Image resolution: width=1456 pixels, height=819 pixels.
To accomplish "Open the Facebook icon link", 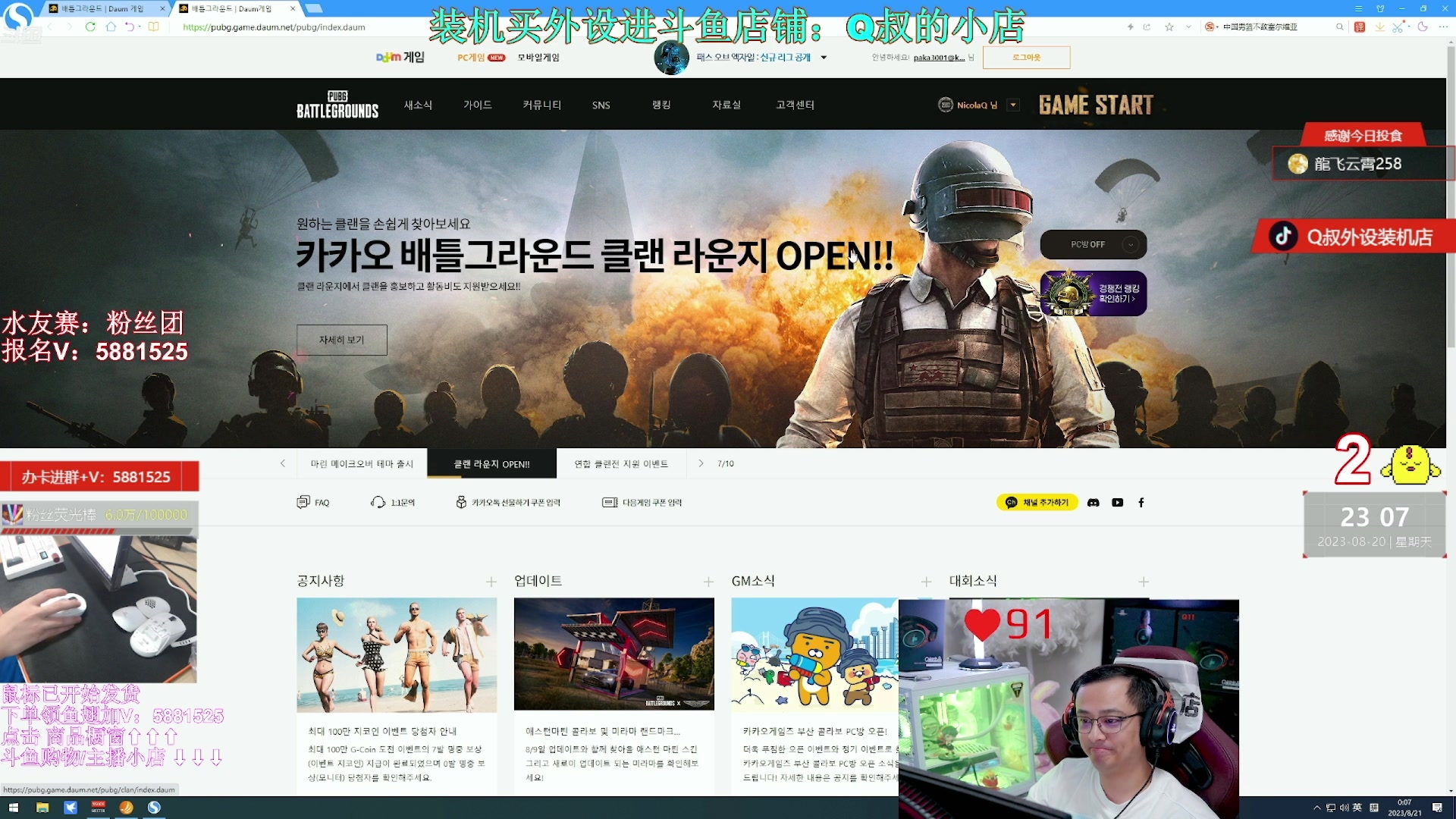I will tap(1141, 503).
